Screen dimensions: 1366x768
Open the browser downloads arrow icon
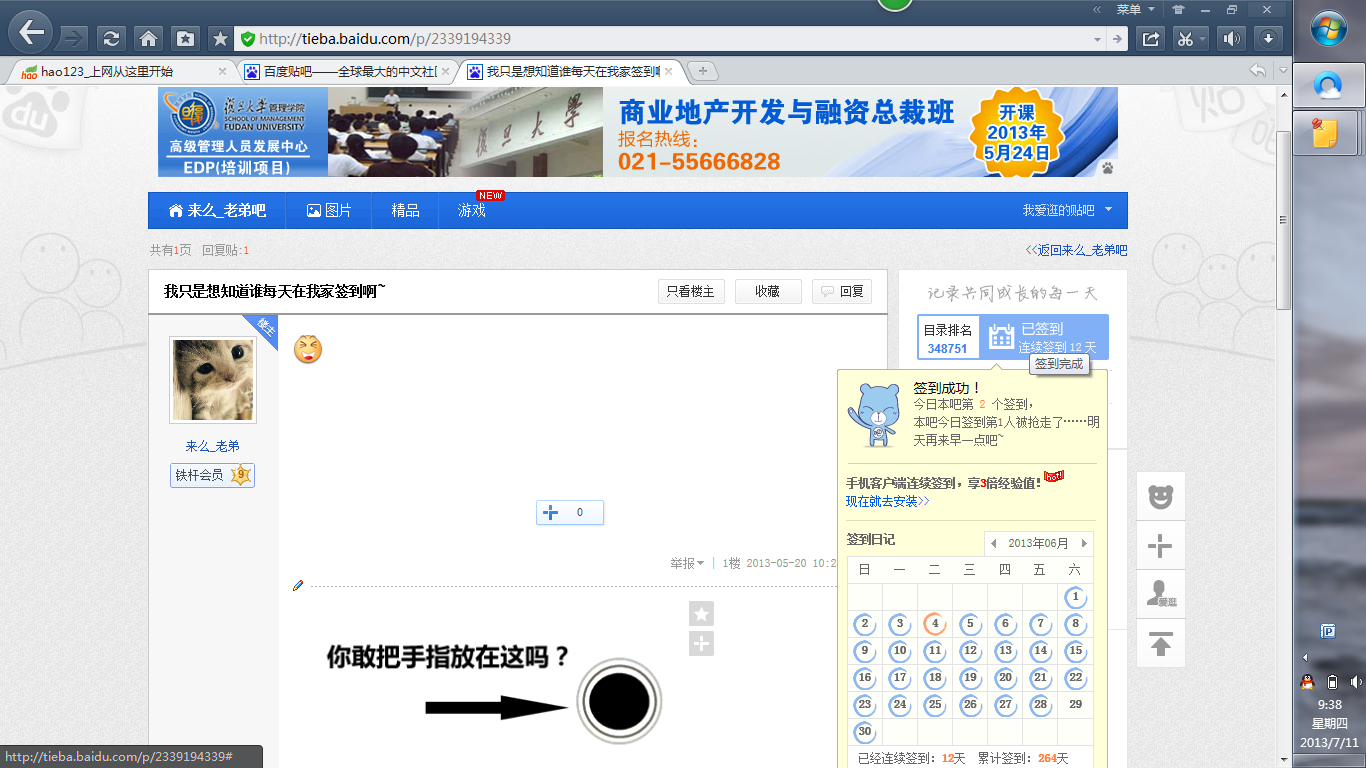pos(1268,38)
